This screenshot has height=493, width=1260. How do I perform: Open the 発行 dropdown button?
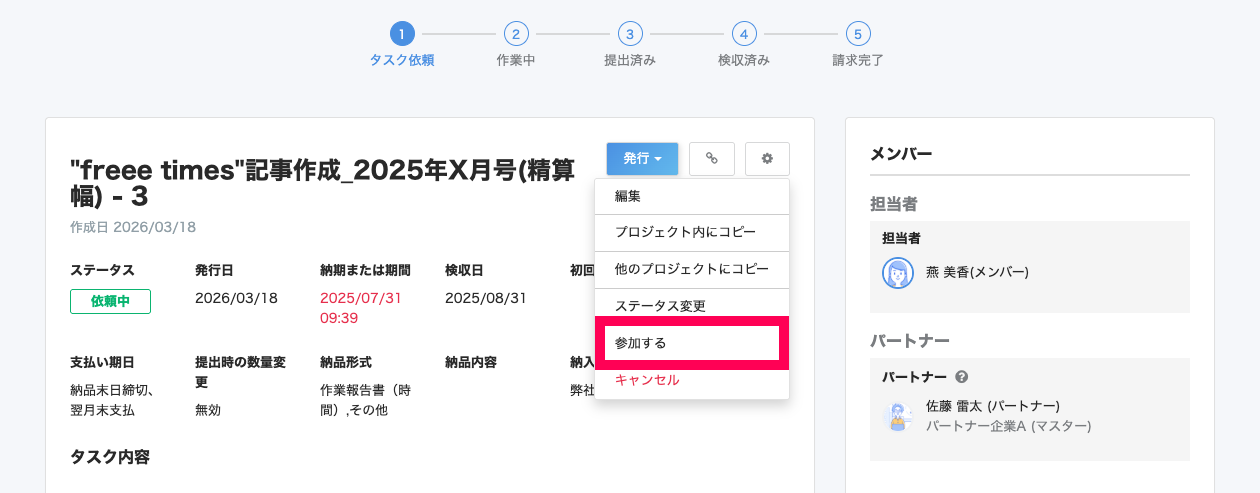pyautogui.click(x=642, y=158)
